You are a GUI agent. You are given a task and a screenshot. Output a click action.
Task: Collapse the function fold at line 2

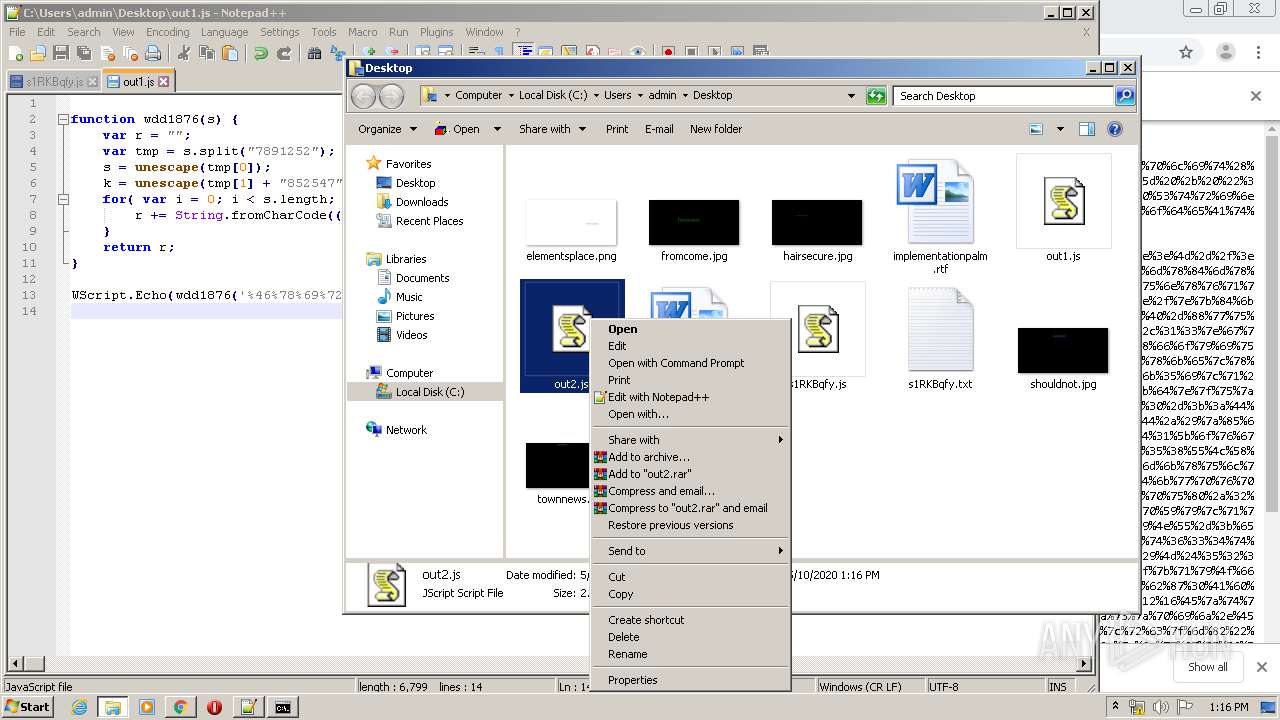[62, 119]
